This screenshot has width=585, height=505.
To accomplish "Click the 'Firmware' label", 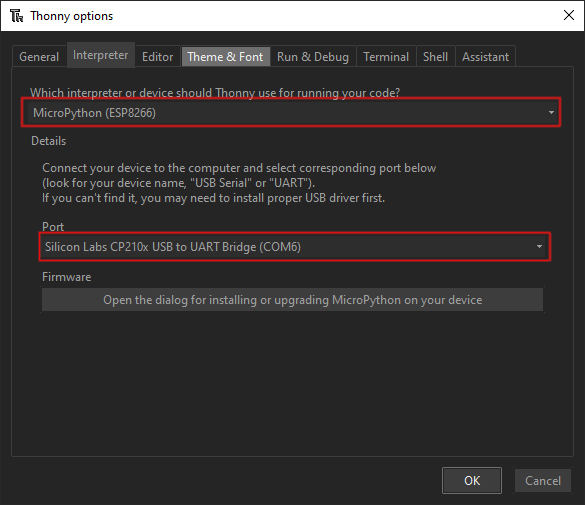I will point(66,277).
